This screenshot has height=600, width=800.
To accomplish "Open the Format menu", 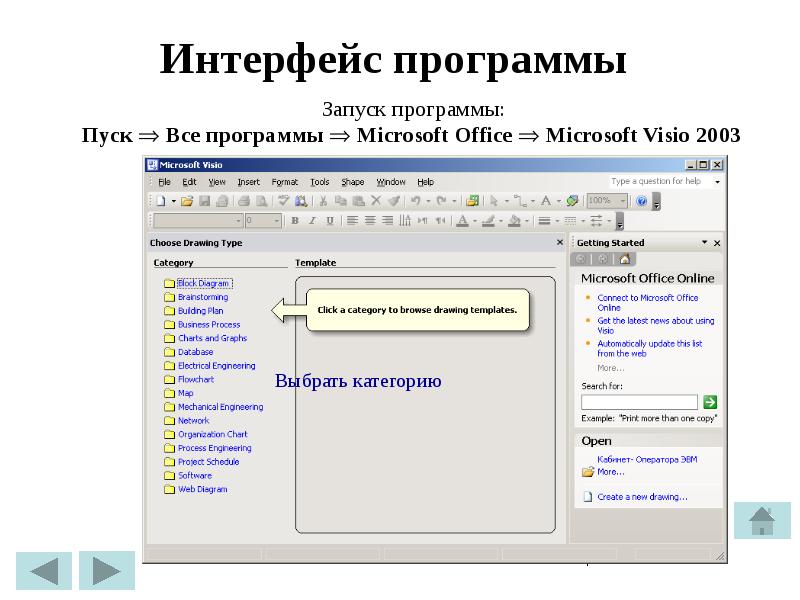I will [x=285, y=182].
